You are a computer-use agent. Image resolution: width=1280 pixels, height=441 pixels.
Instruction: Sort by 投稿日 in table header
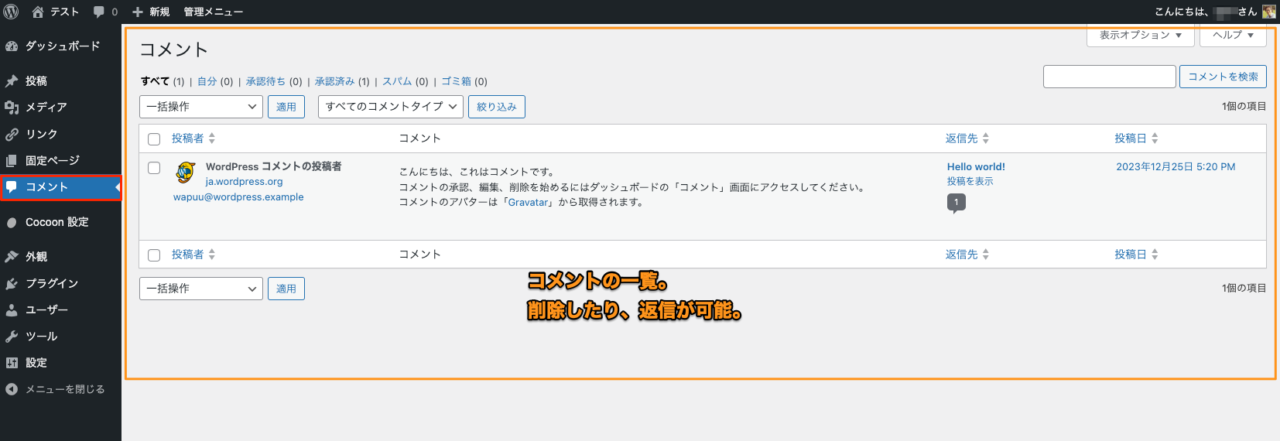1137,138
